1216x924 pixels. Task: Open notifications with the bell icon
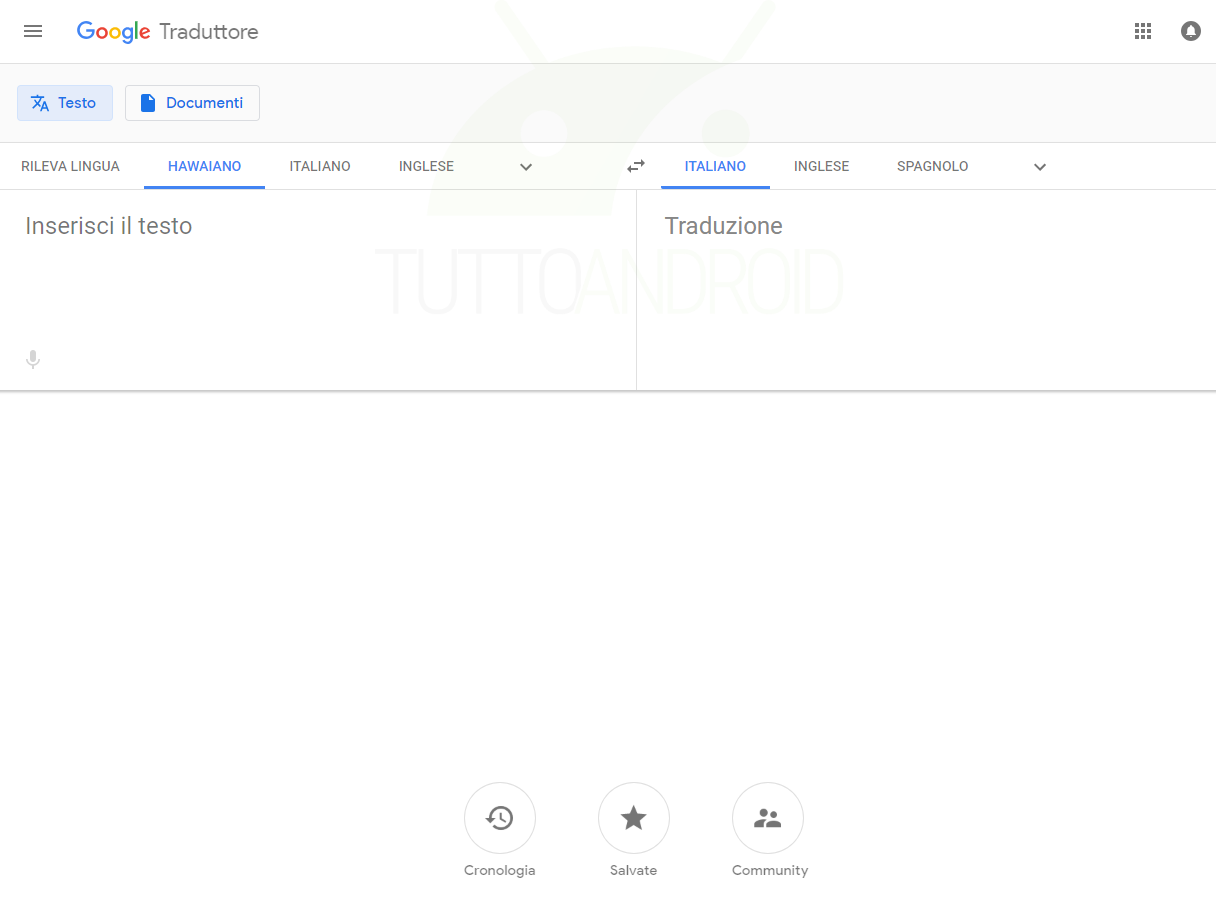(1190, 31)
